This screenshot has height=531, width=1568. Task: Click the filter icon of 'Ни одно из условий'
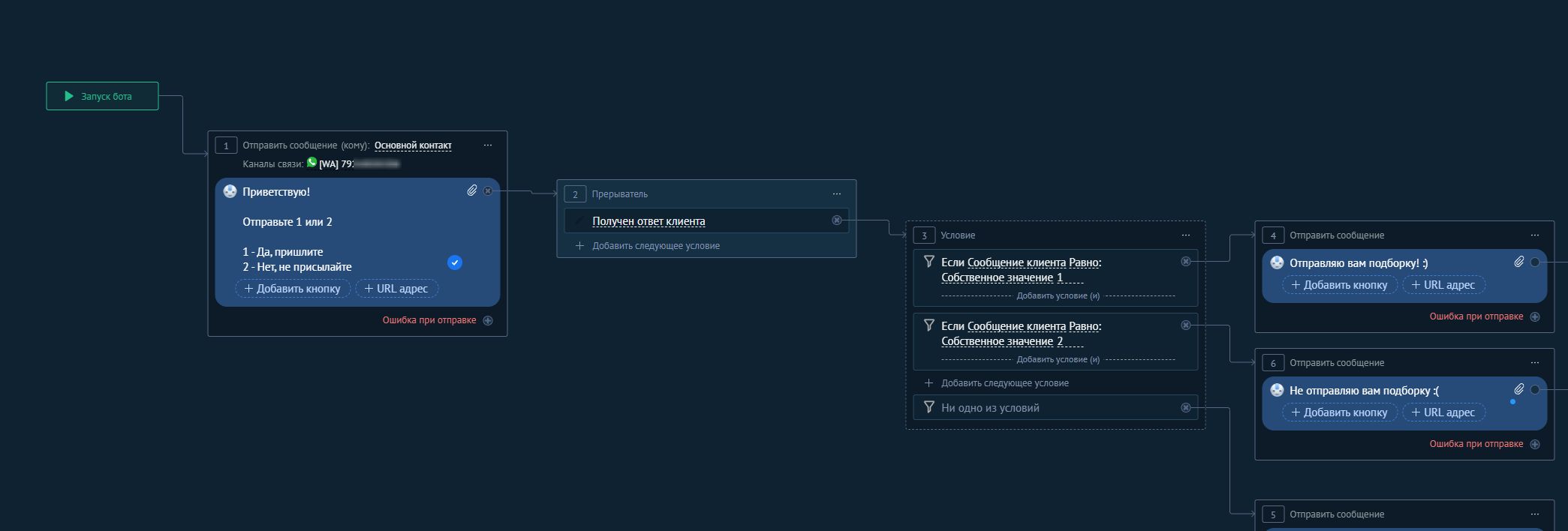tap(929, 407)
